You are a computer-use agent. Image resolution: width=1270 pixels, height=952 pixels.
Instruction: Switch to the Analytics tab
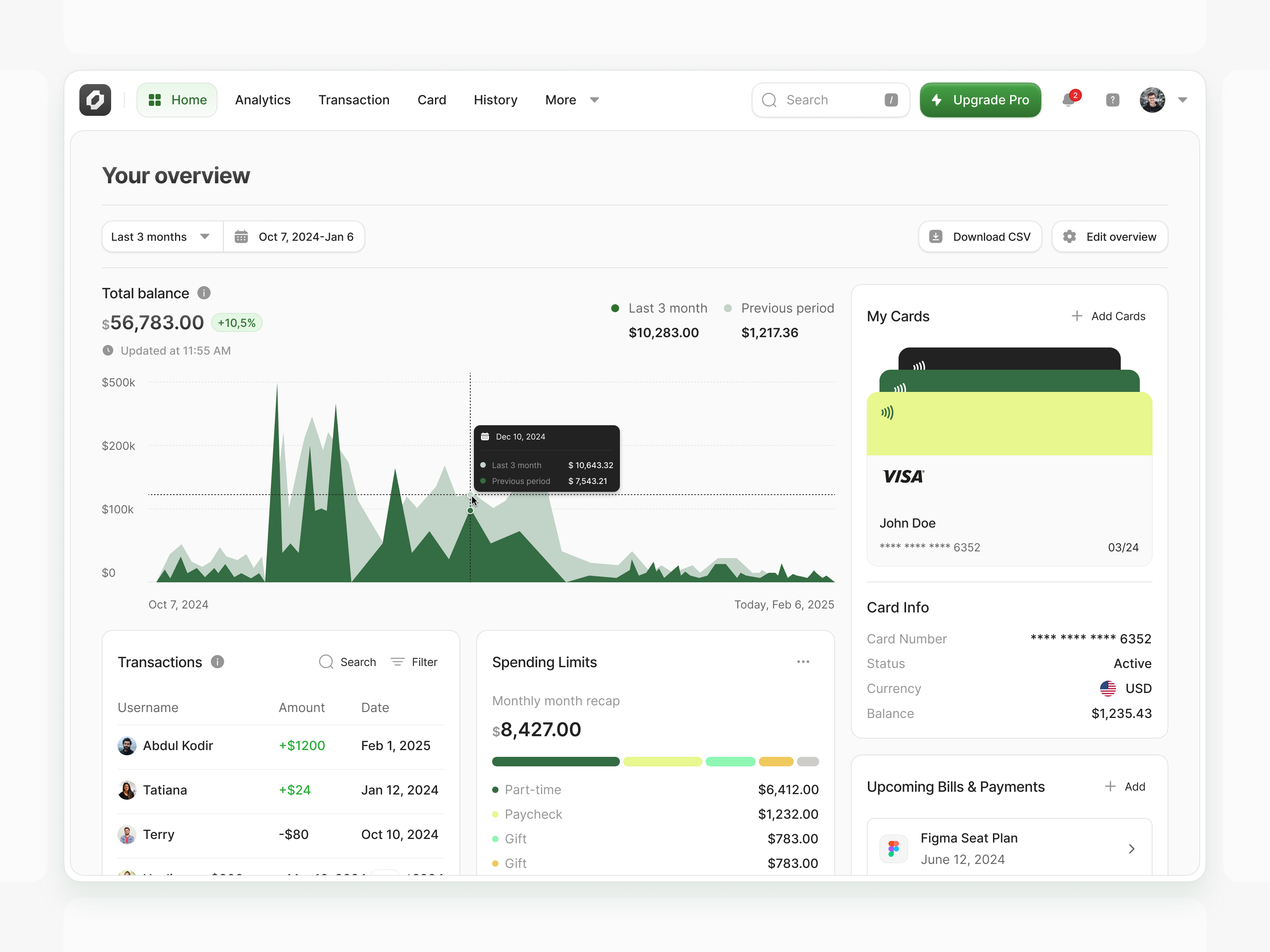click(262, 100)
